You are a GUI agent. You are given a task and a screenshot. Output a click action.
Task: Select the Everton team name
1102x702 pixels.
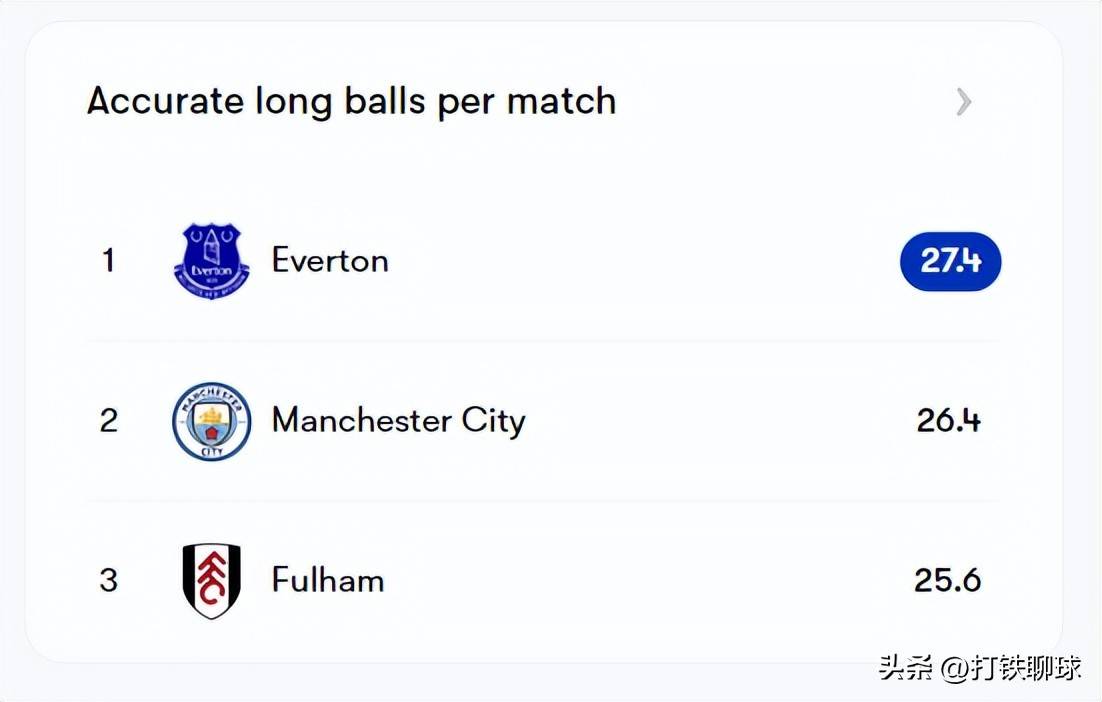tap(330, 261)
